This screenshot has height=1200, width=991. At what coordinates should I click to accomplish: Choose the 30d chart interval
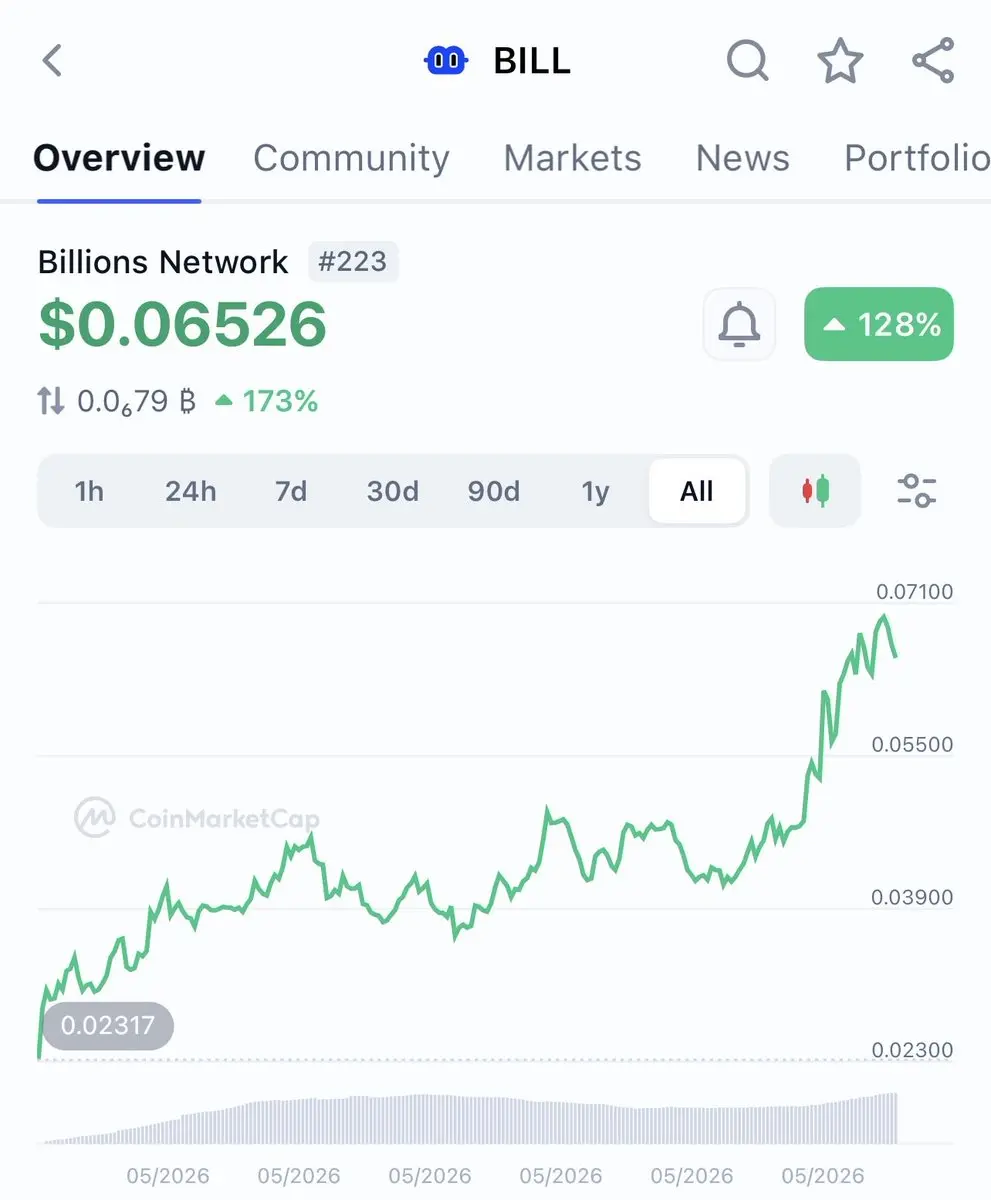click(392, 491)
